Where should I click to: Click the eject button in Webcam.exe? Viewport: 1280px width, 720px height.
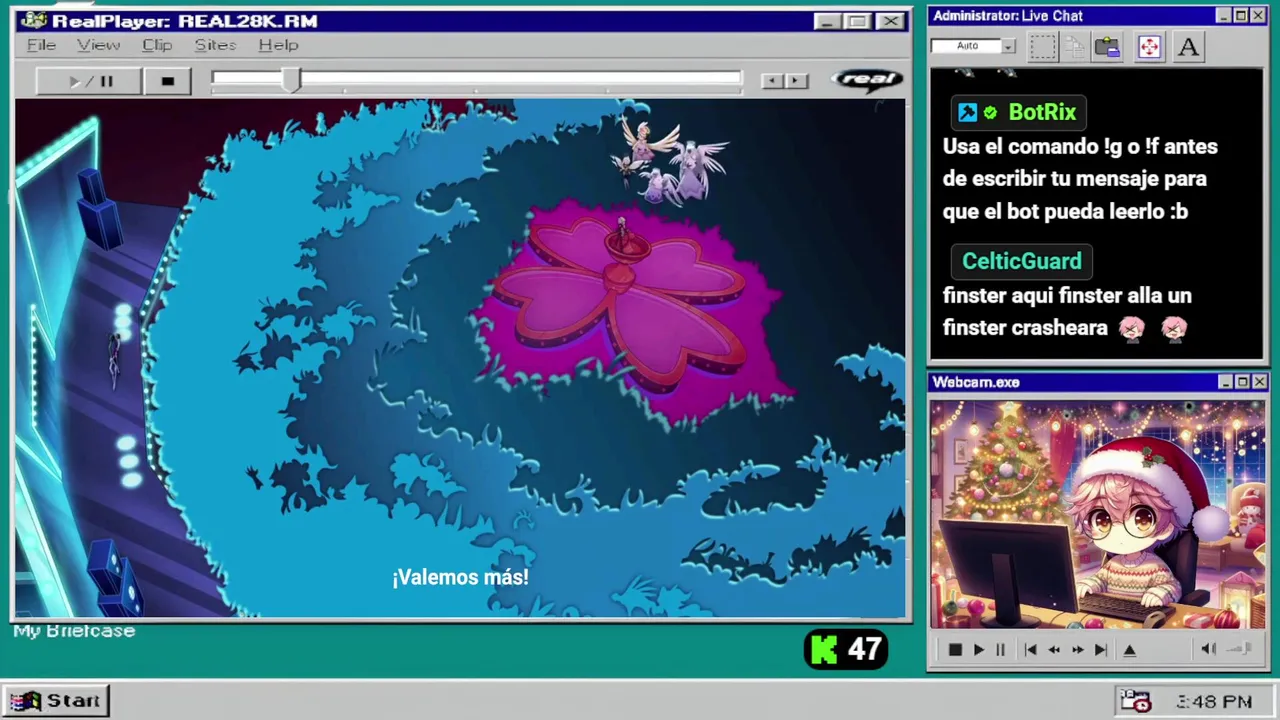coord(1129,650)
